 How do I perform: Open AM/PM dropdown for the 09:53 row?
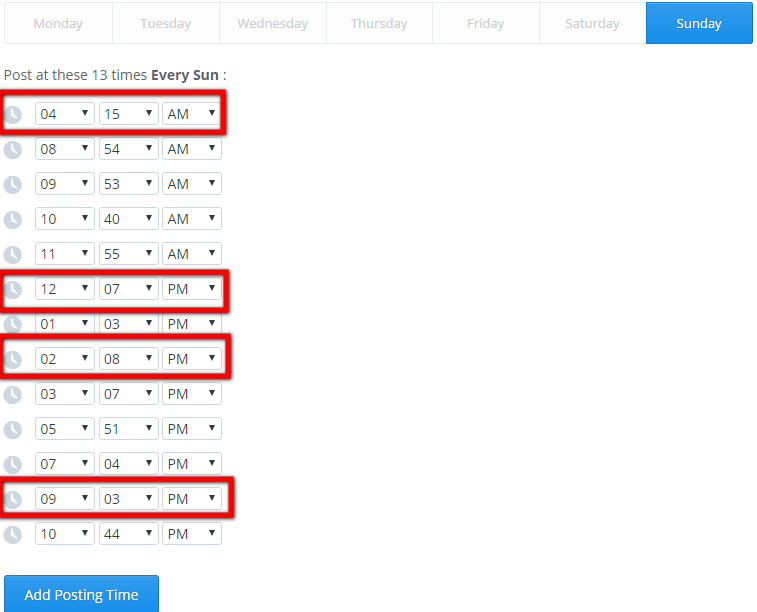[x=191, y=184]
